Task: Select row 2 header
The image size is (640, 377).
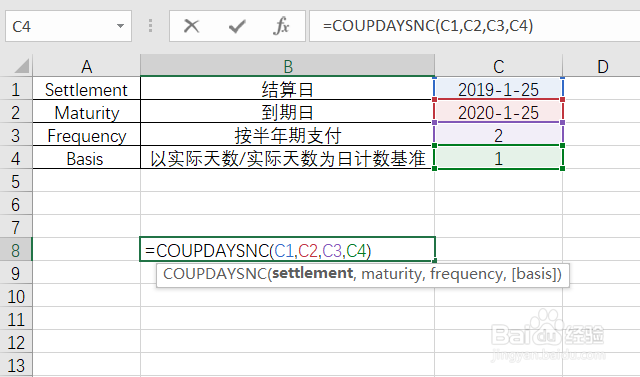Action: pyautogui.click(x=16, y=112)
